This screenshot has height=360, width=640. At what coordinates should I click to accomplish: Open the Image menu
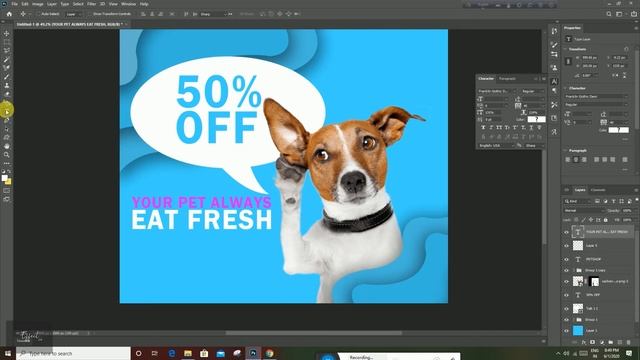[37, 4]
